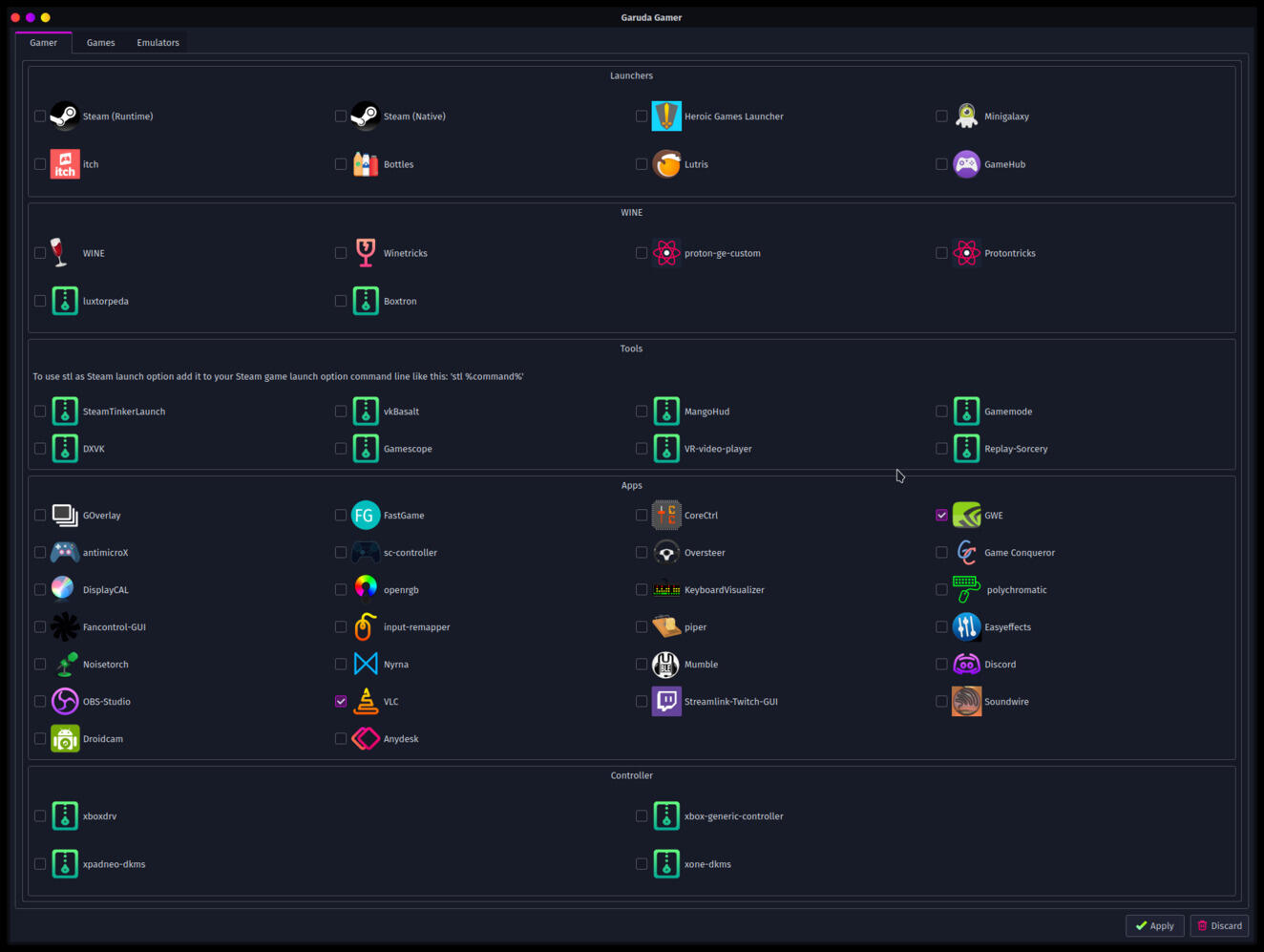
Task: Click the DXVK label
Action: point(94,449)
